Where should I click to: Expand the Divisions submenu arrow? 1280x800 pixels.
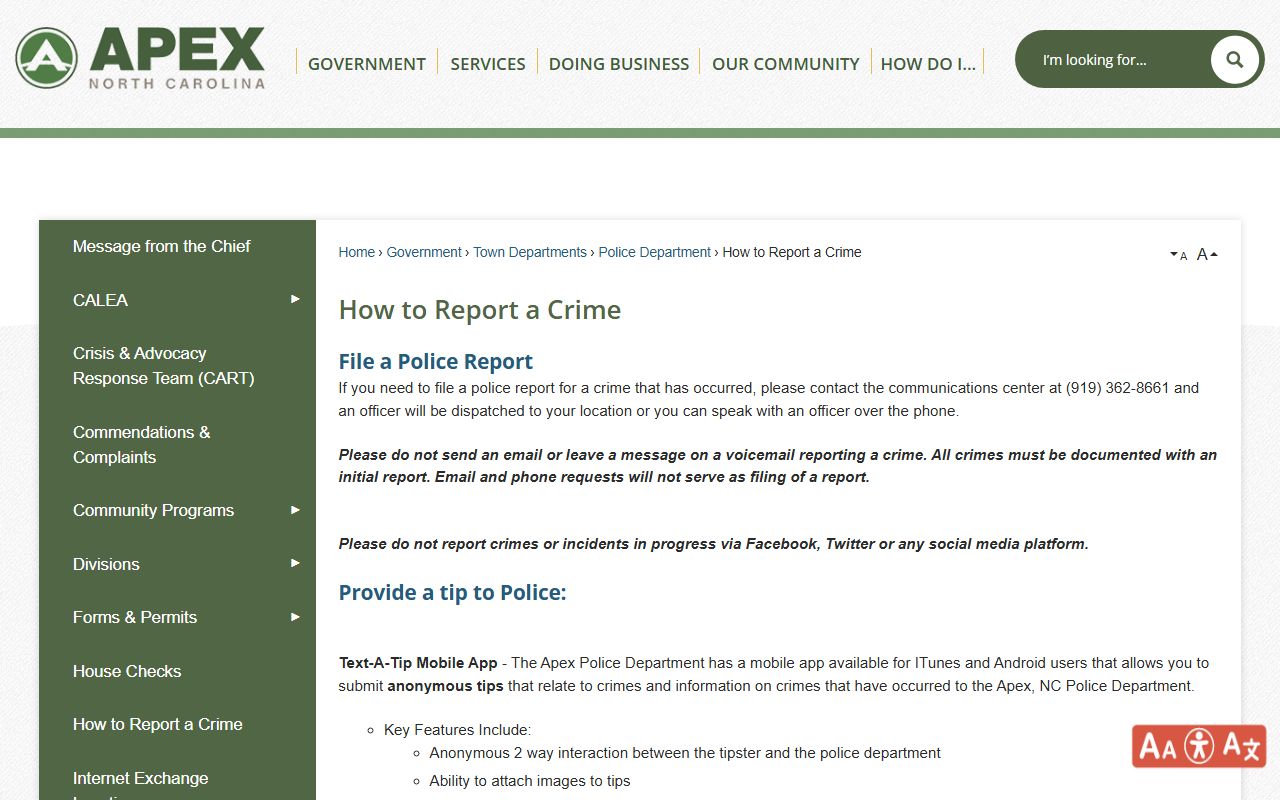295,563
